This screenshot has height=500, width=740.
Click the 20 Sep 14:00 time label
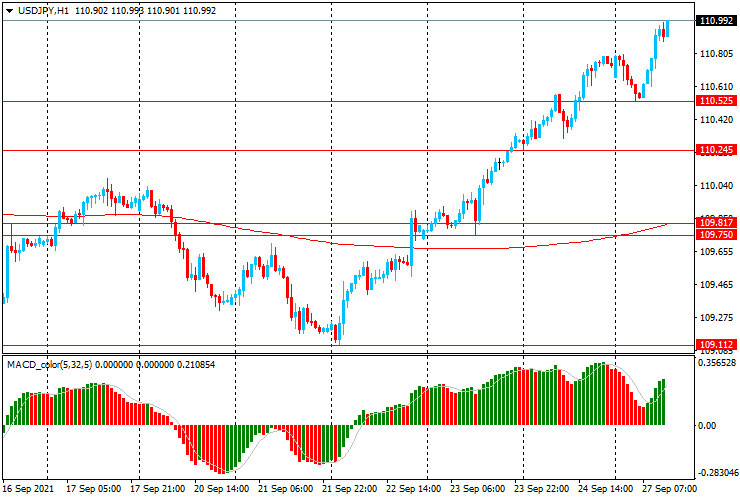point(221,489)
